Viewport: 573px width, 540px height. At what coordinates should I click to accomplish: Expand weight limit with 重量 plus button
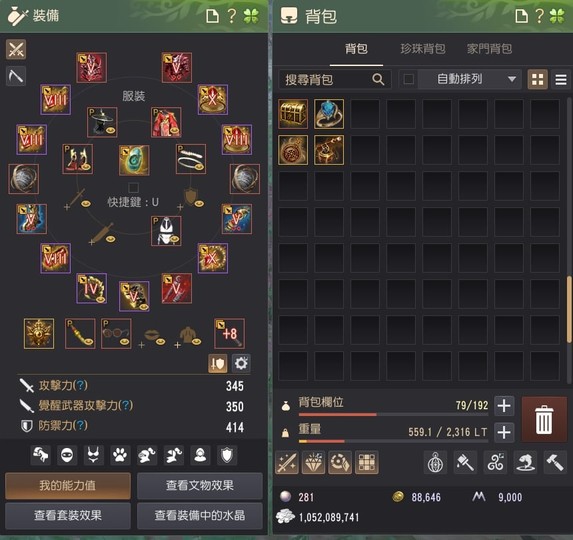tap(504, 433)
